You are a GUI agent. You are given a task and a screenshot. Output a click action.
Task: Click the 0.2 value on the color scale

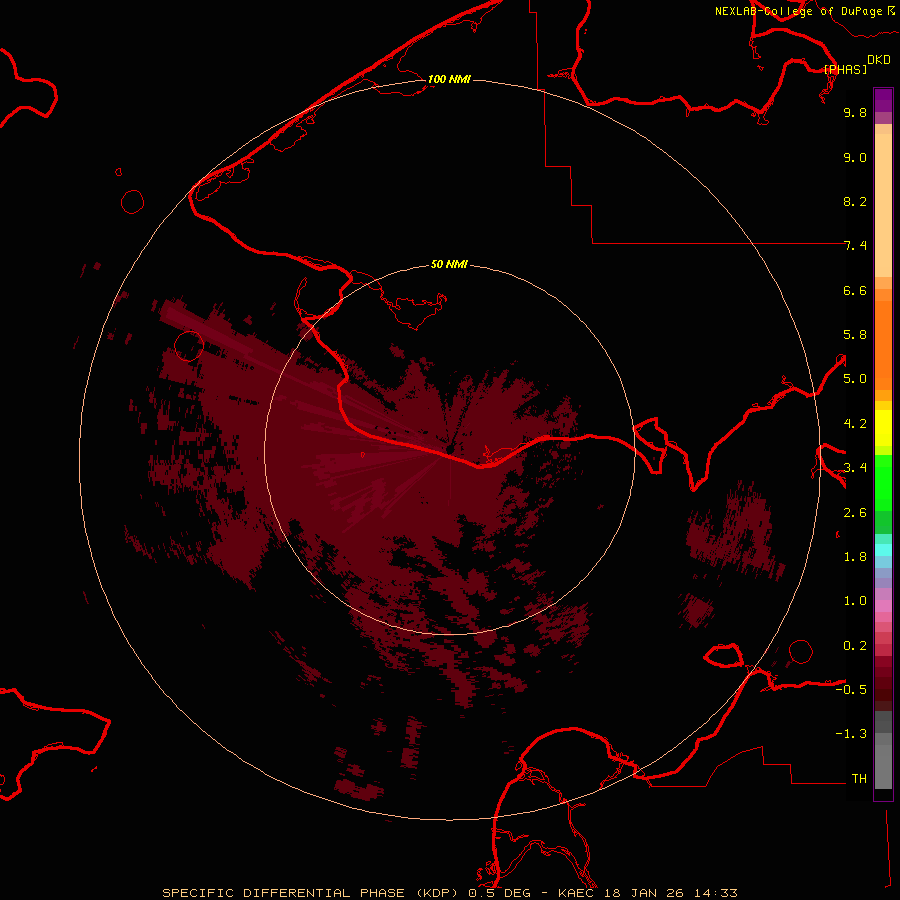tap(855, 646)
